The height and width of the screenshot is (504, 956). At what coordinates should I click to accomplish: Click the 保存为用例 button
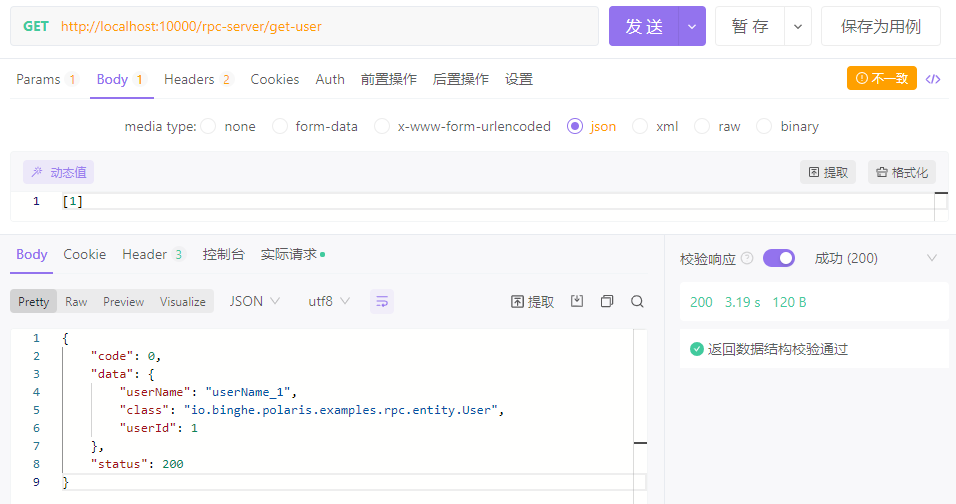[880, 27]
